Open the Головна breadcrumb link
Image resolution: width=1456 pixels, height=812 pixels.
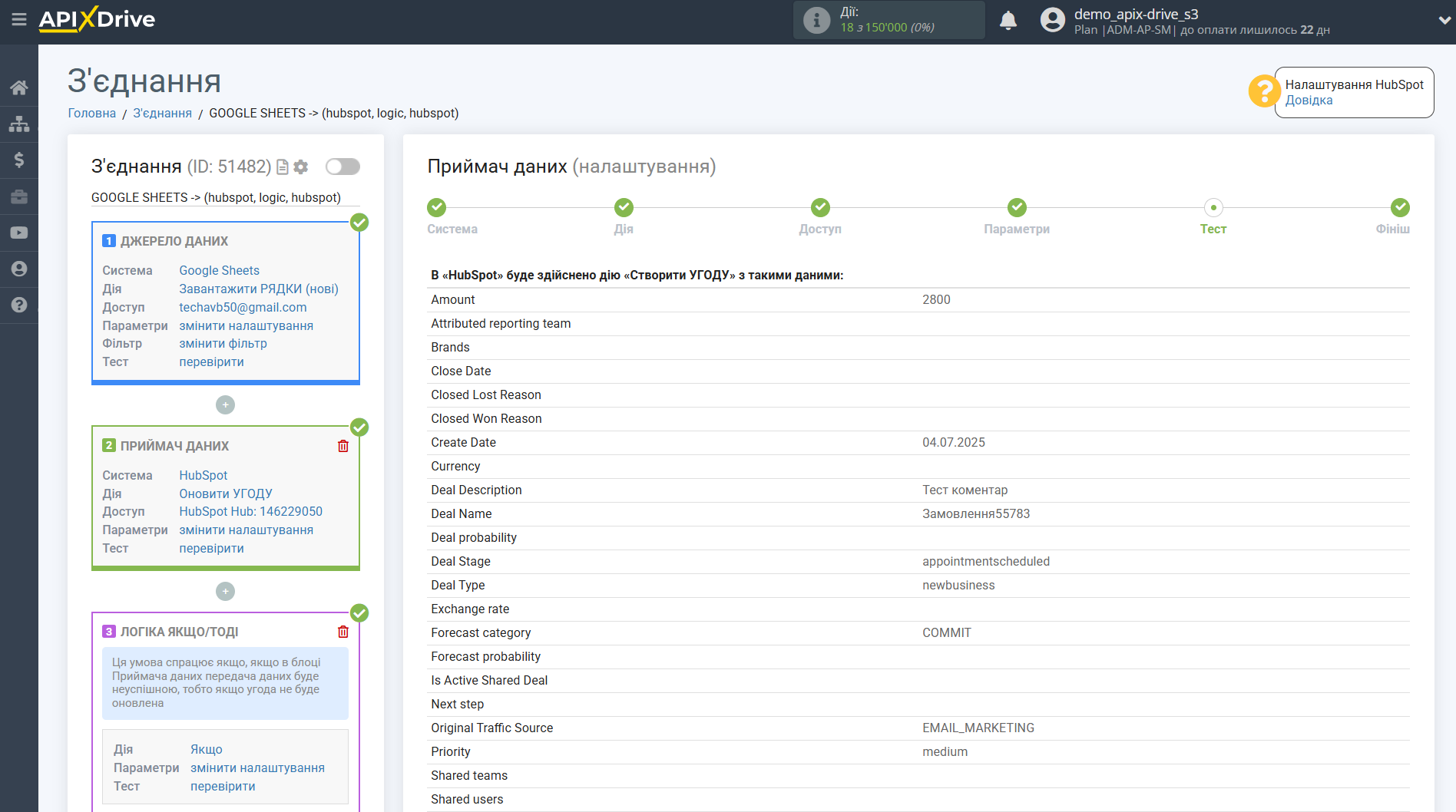[92, 113]
